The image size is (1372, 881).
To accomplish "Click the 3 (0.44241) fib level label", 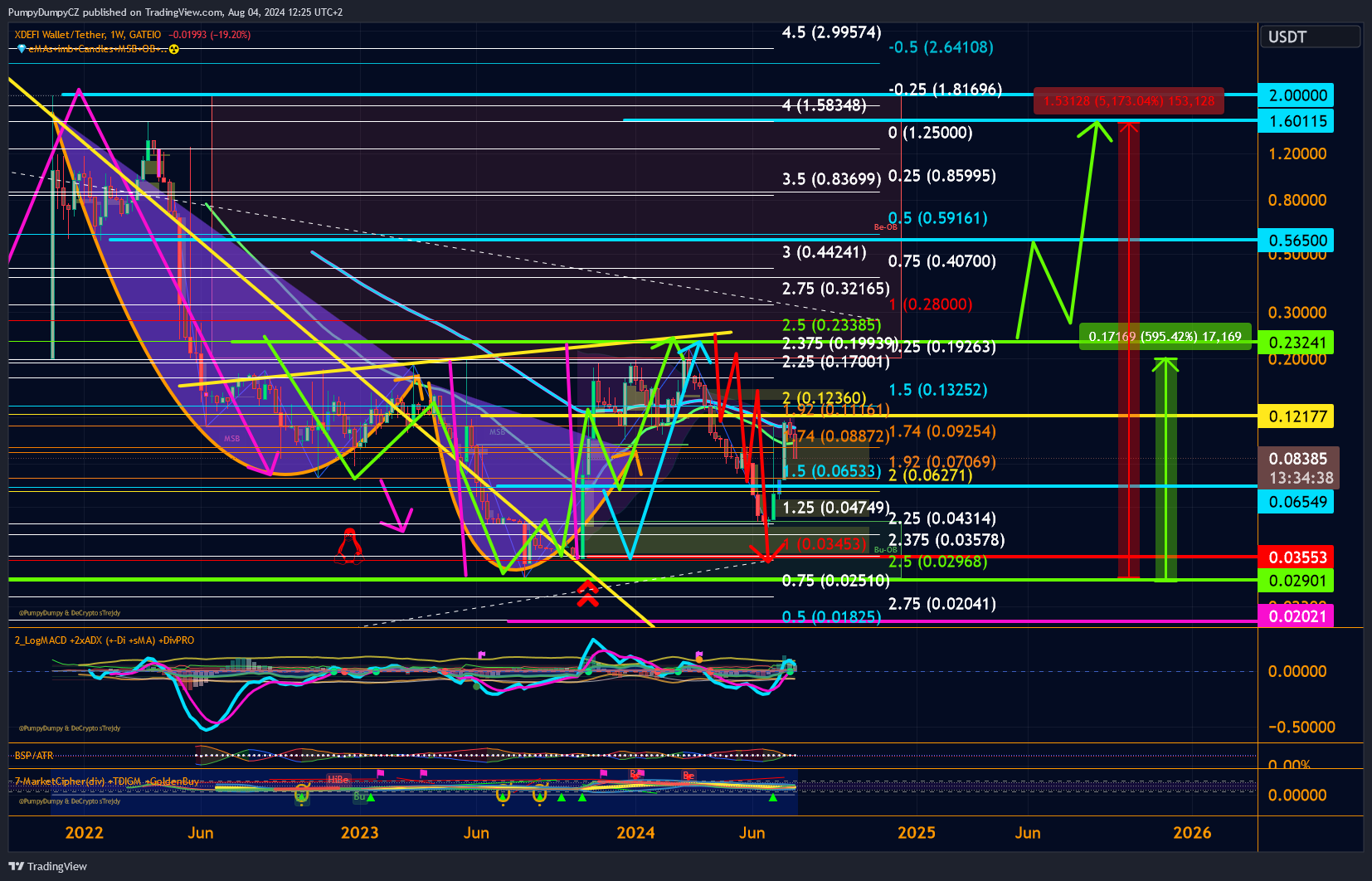I will coord(825,252).
